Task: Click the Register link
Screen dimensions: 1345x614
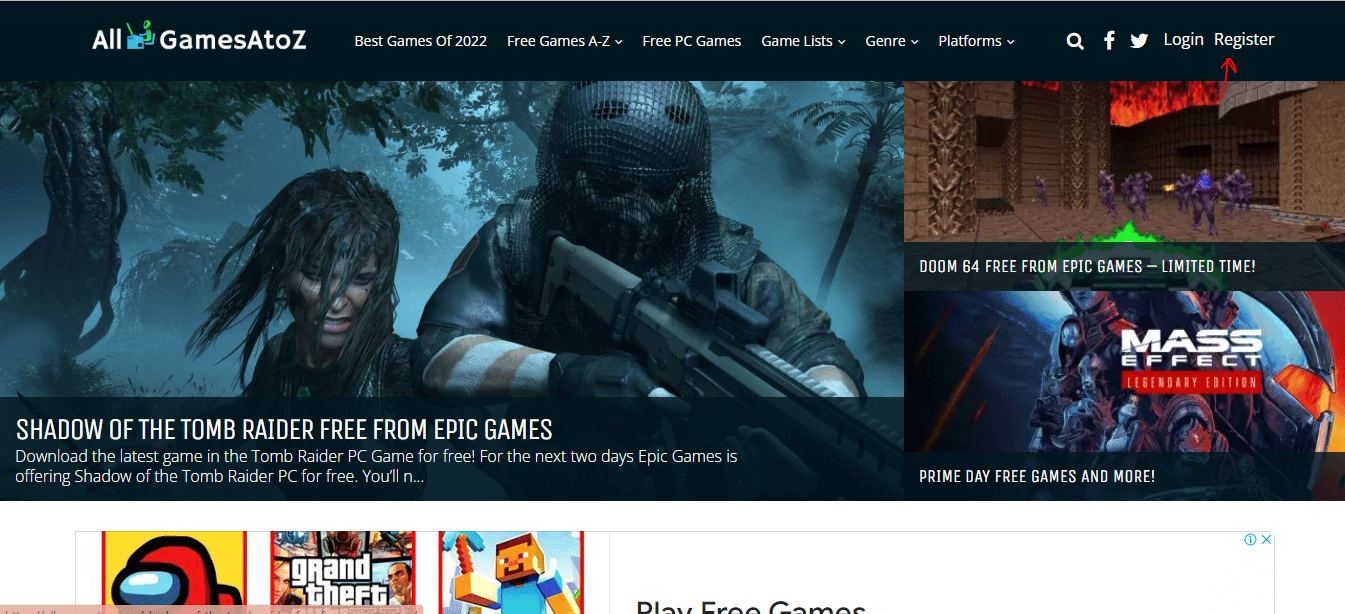Action: point(1244,40)
